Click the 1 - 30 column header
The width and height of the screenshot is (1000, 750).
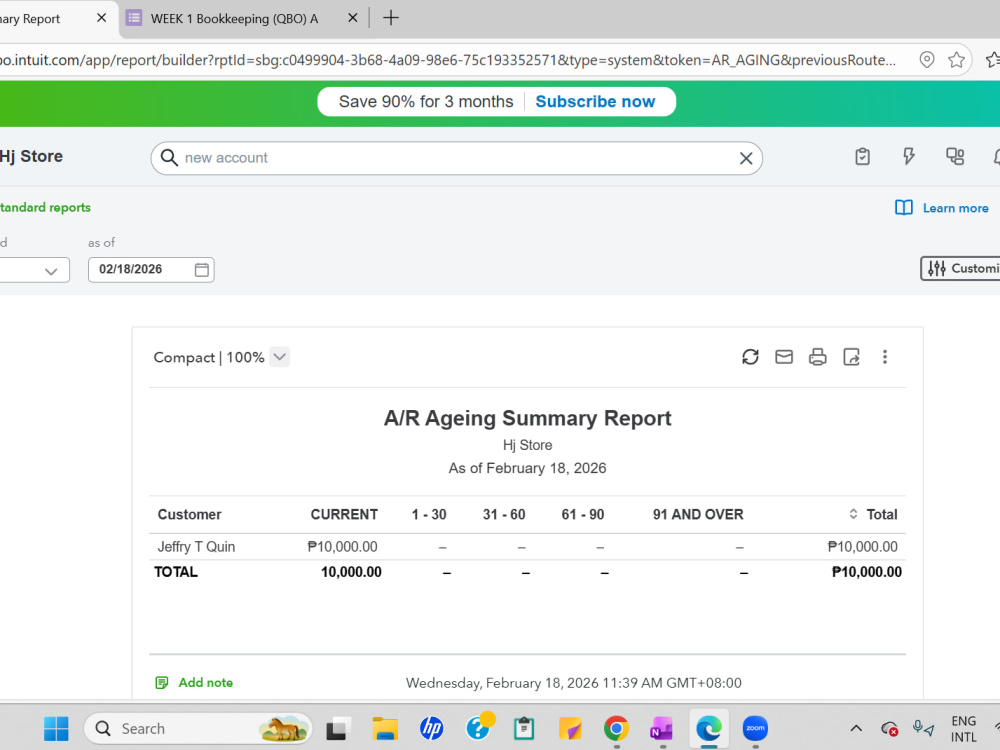coord(429,514)
